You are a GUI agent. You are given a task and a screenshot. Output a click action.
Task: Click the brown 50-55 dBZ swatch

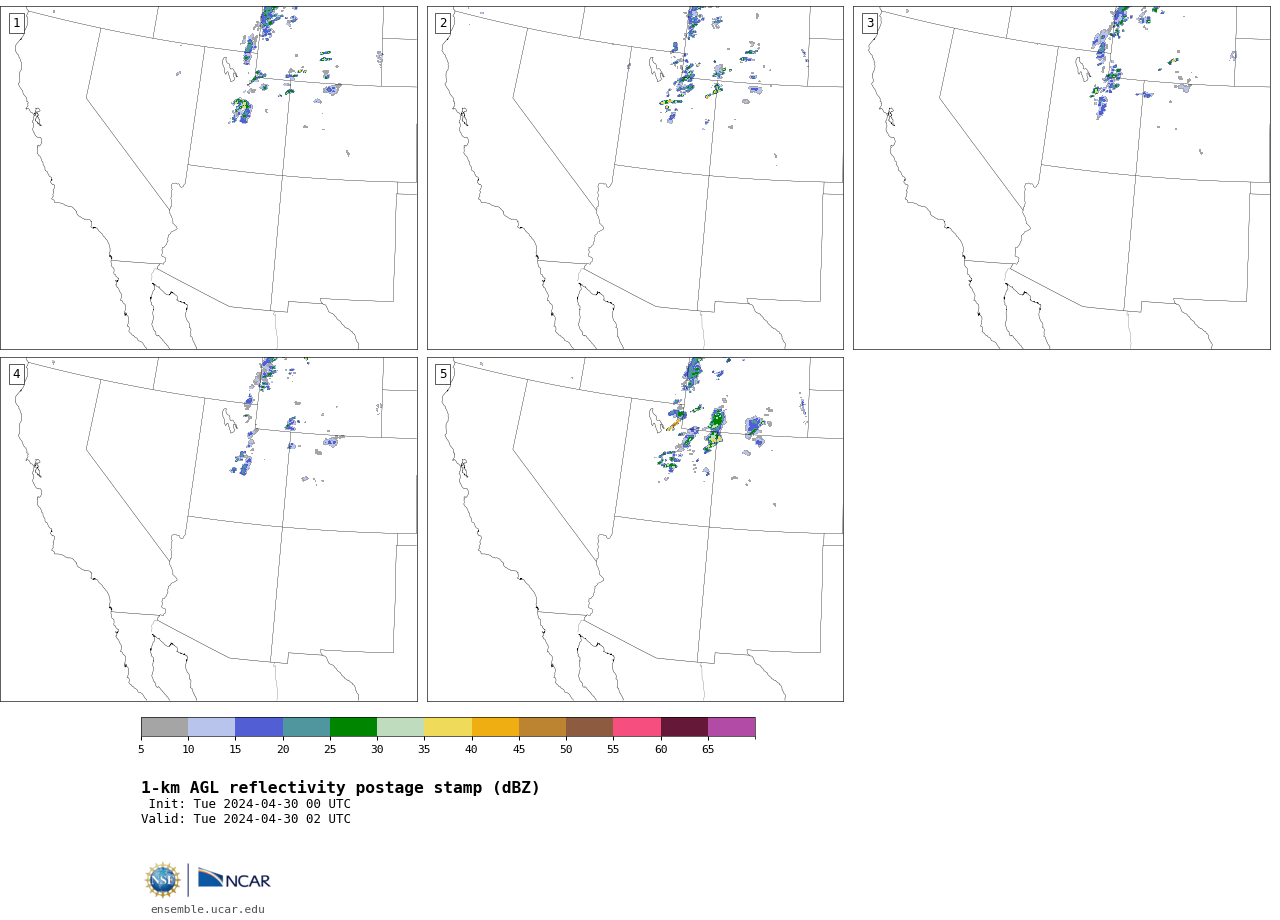click(x=589, y=727)
